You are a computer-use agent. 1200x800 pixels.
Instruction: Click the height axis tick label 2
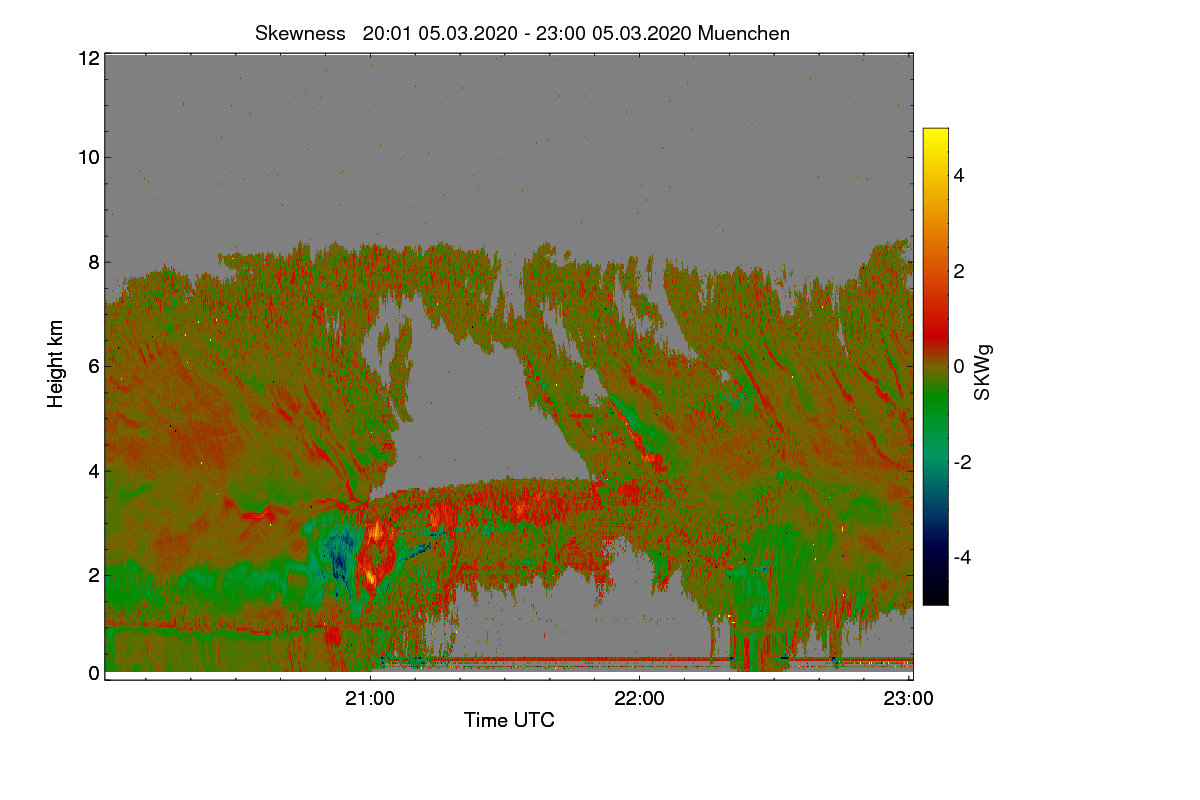pos(94,574)
